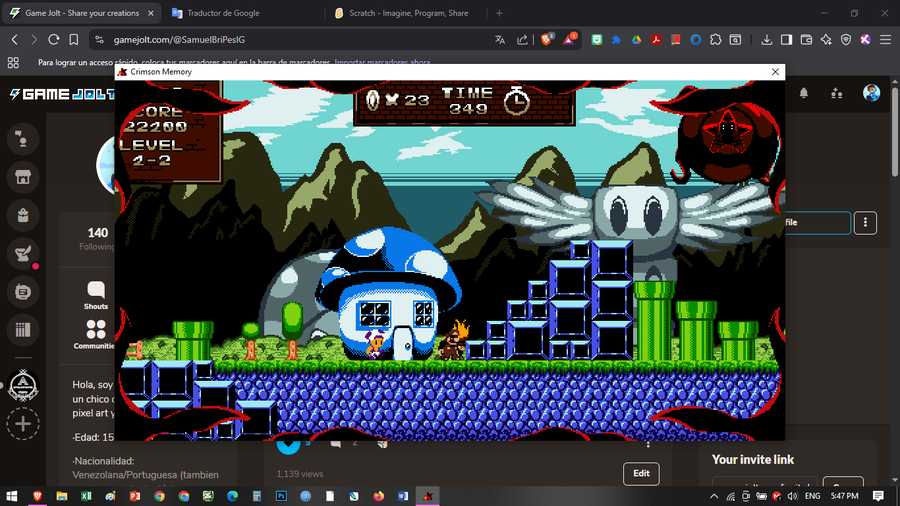The width and height of the screenshot is (900, 506).
Task: Click the Game Jolt logo
Action: pyautogui.click(x=62, y=94)
